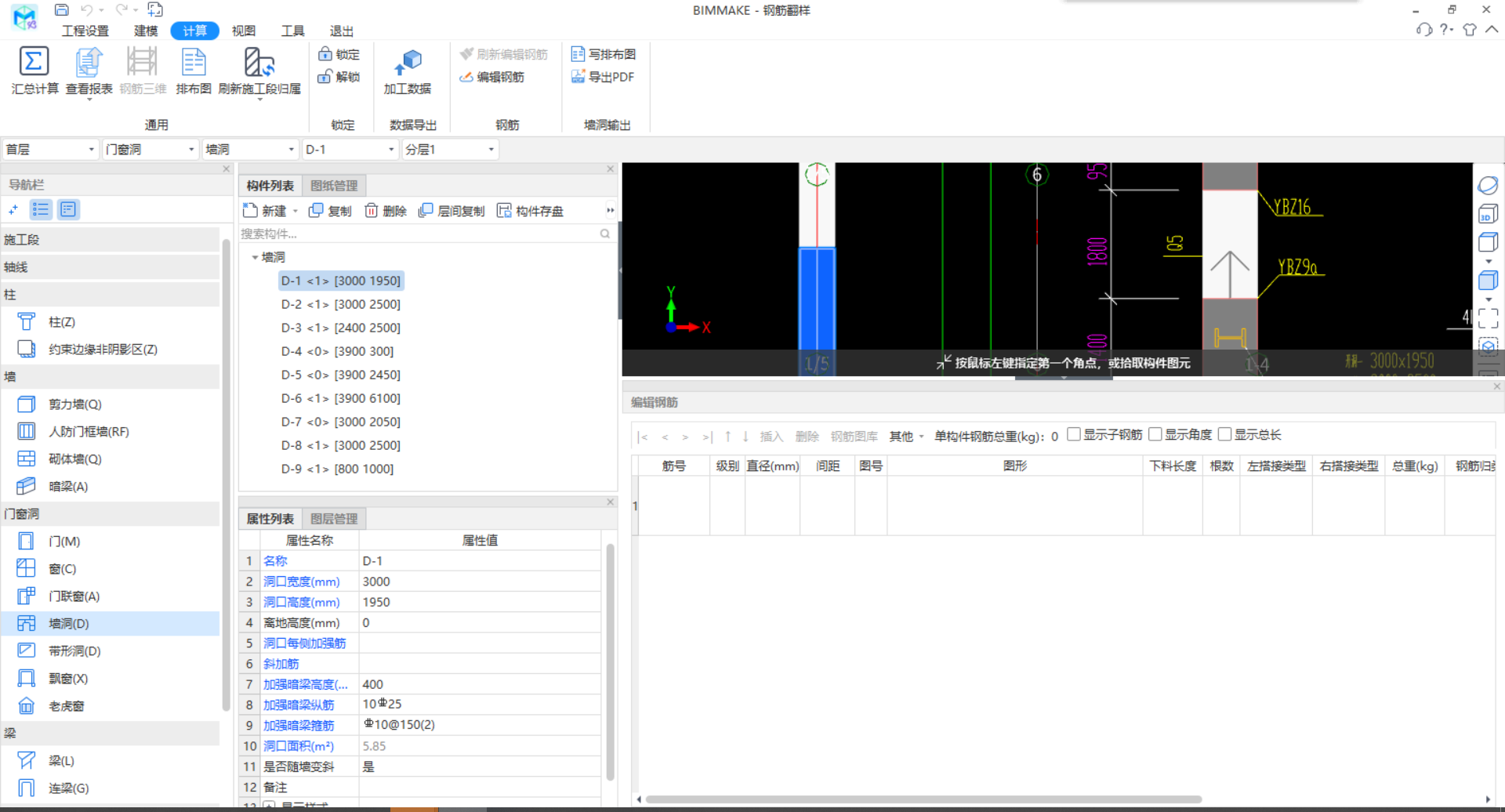Image resolution: width=1505 pixels, height=812 pixels.
Task: Open the 排布图 layout diagram
Action: coord(194,71)
